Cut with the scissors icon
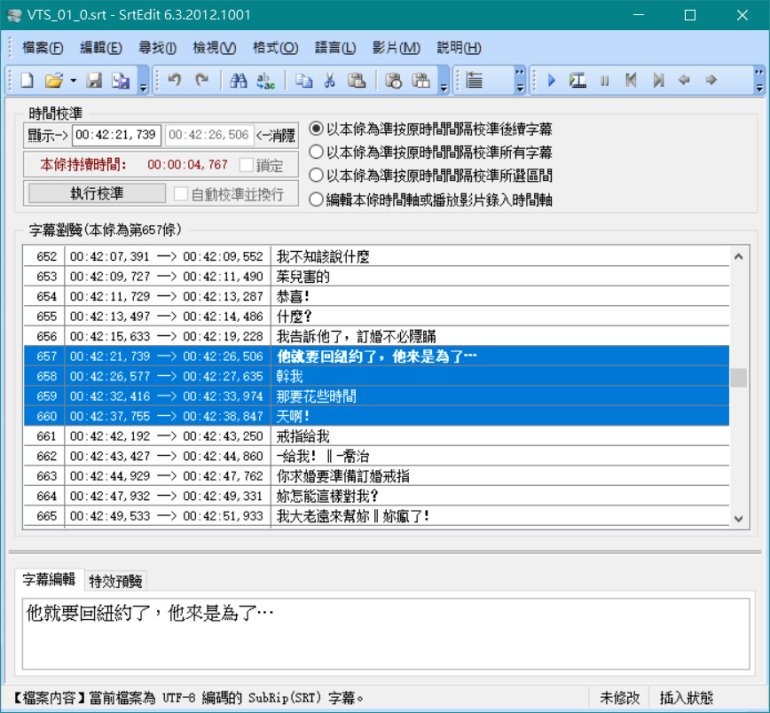The width and height of the screenshot is (770, 713). [x=330, y=80]
